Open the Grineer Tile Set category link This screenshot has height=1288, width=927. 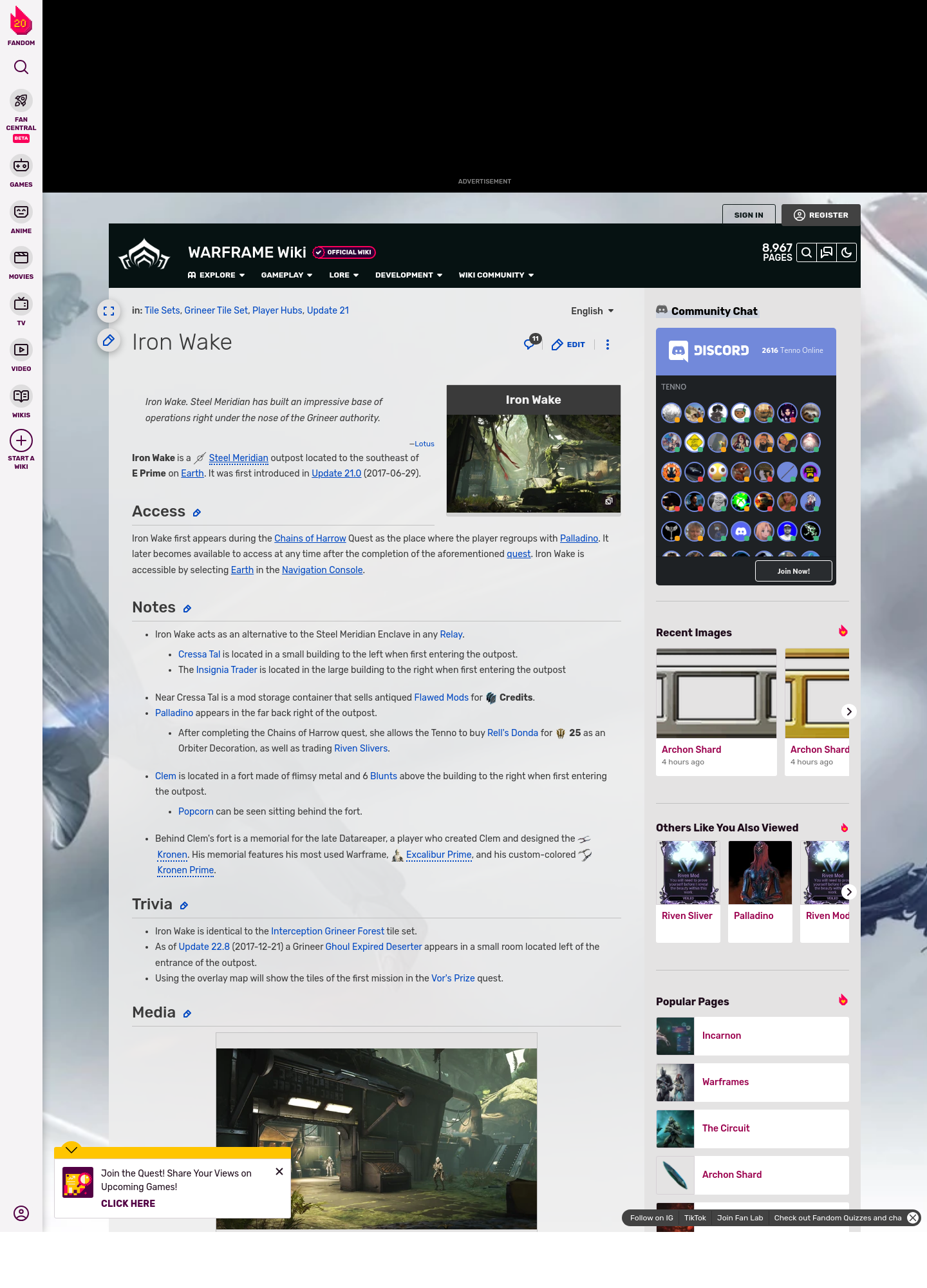tap(216, 310)
